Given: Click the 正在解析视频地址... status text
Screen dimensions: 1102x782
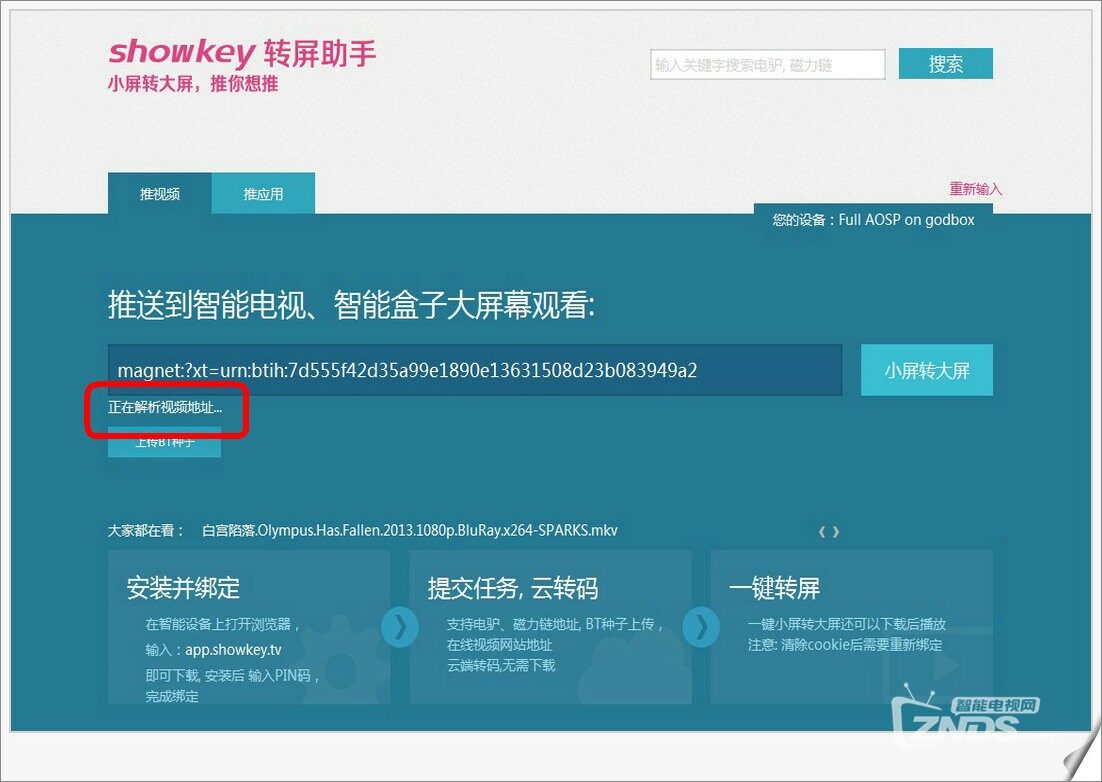Looking at the screenshot, I should pyautogui.click(x=165, y=408).
